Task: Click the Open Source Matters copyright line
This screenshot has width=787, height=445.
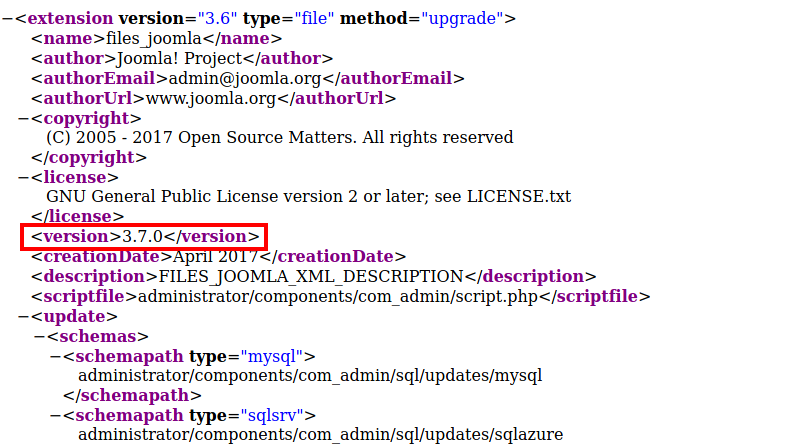Action: (x=280, y=137)
